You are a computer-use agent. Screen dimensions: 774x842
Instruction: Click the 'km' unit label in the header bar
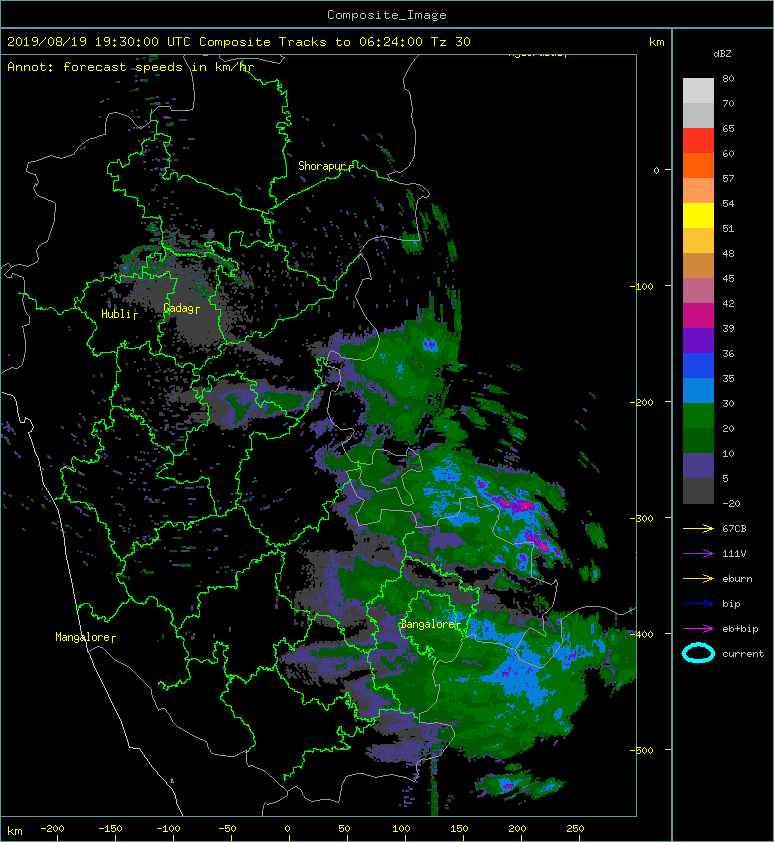point(656,42)
